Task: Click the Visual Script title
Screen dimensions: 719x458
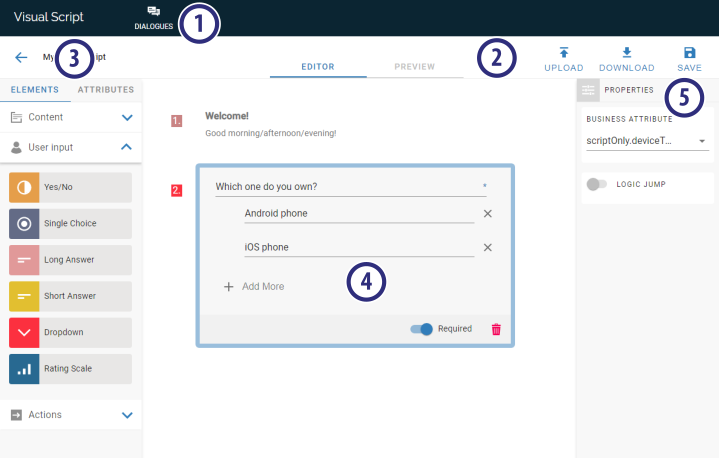Action: click(x=49, y=17)
